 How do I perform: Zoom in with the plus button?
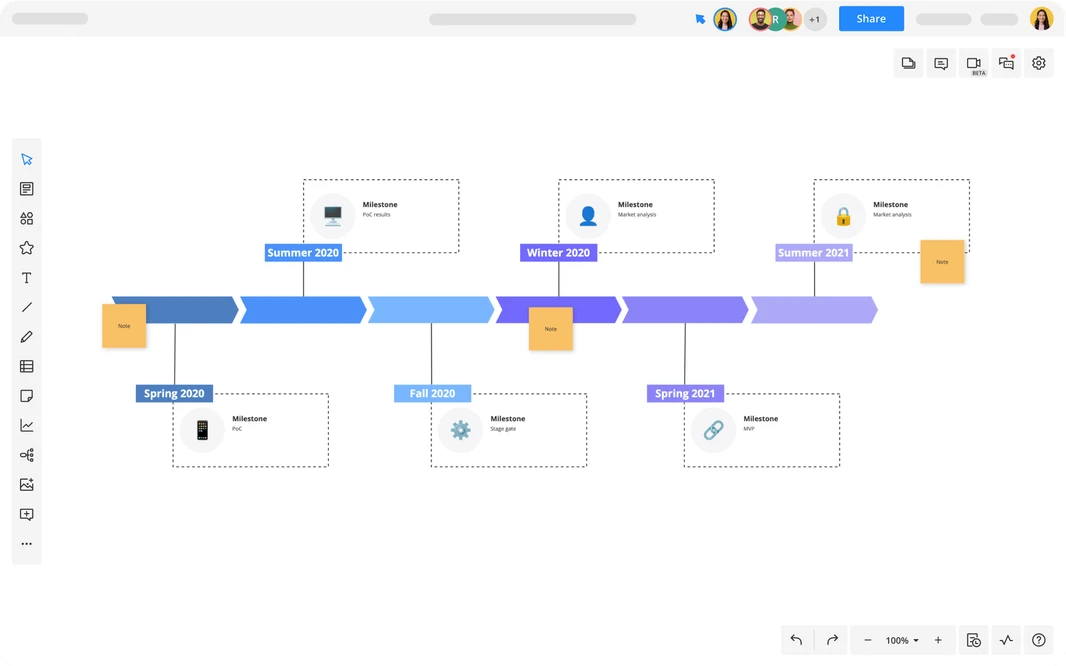938,640
